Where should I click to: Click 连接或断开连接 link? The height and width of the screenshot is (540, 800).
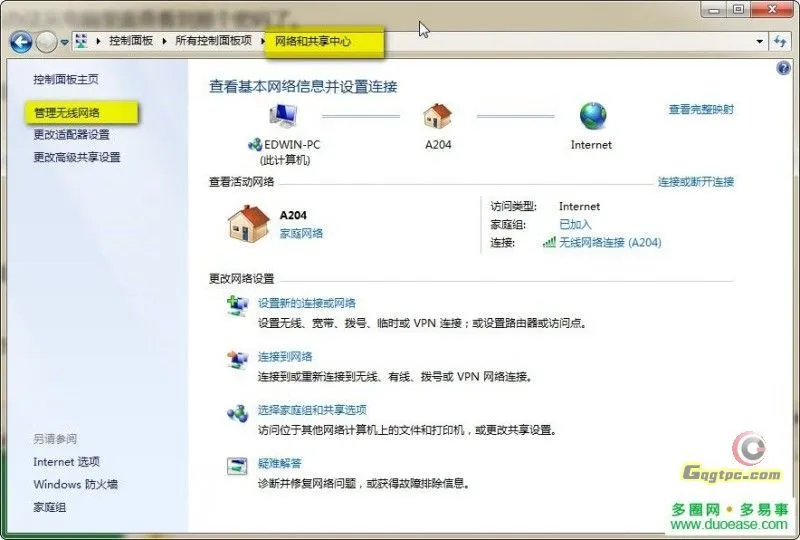coord(696,182)
